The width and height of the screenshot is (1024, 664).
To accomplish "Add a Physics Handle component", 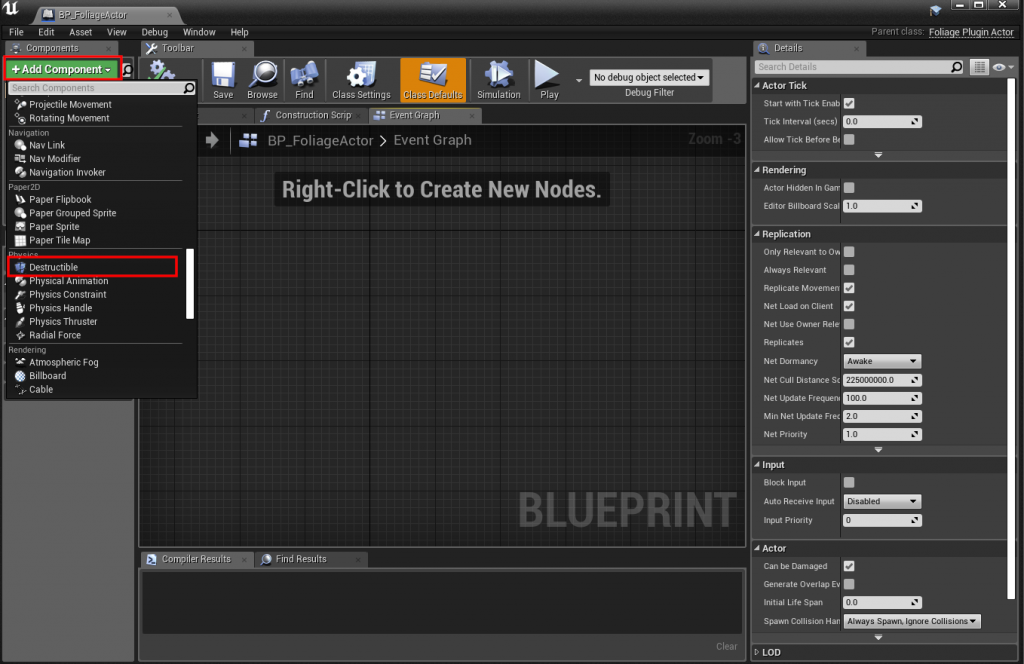I will (x=61, y=308).
